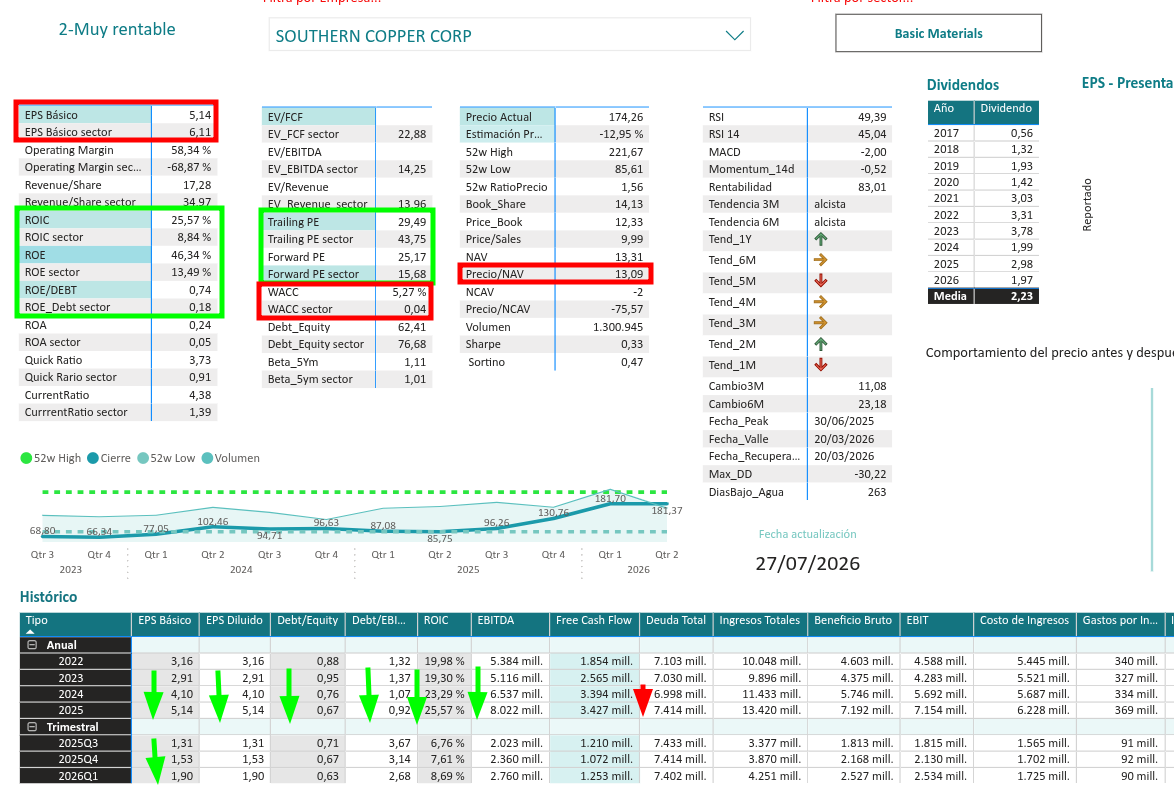Image resolution: width=1174 pixels, height=807 pixels.
Task: Click the red triangle beside Deuda Total
Action: pyautogui.click(x=642, y=700)
